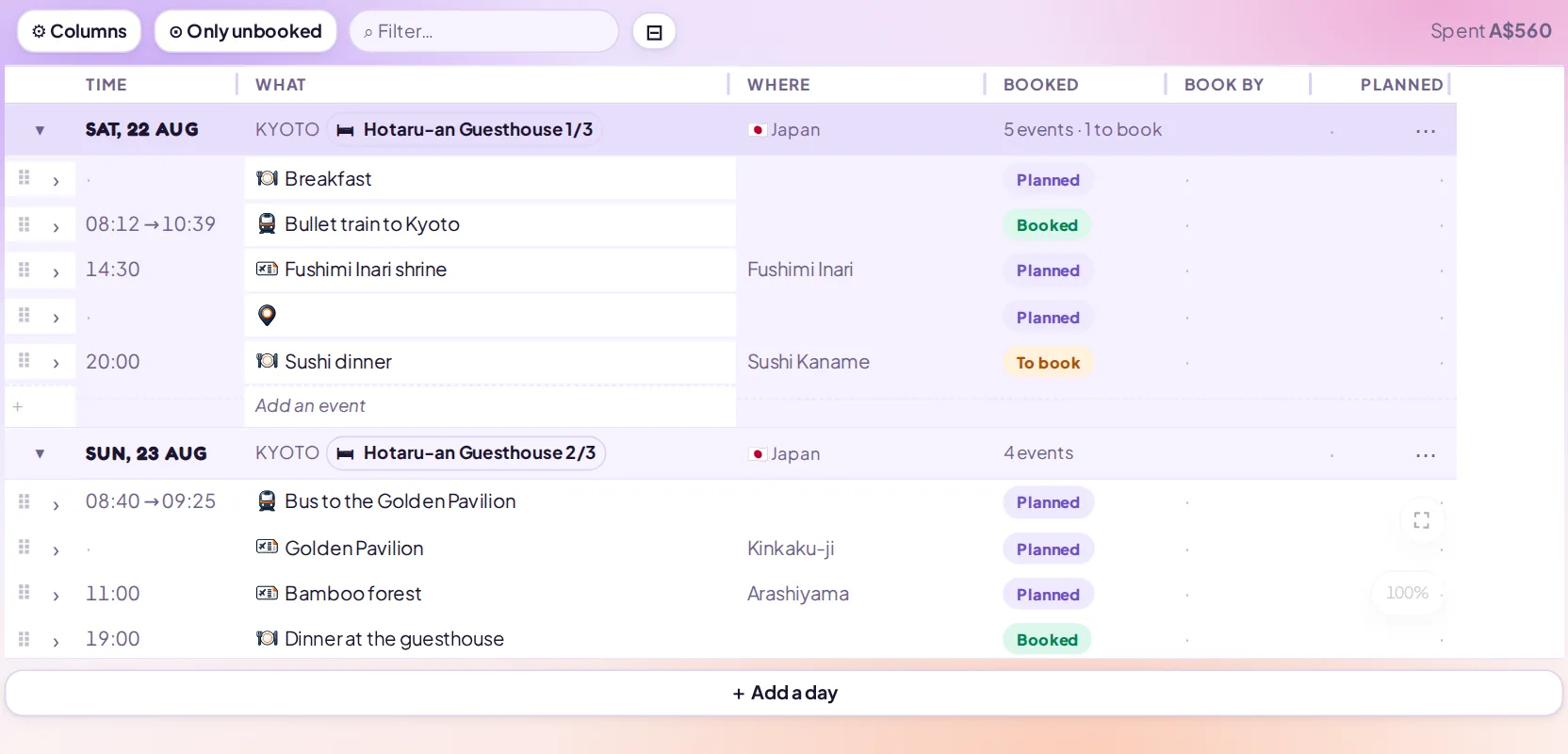The image size is (1568, 754).
Task: Click the BOOK BY column header
Action: 1223,85
